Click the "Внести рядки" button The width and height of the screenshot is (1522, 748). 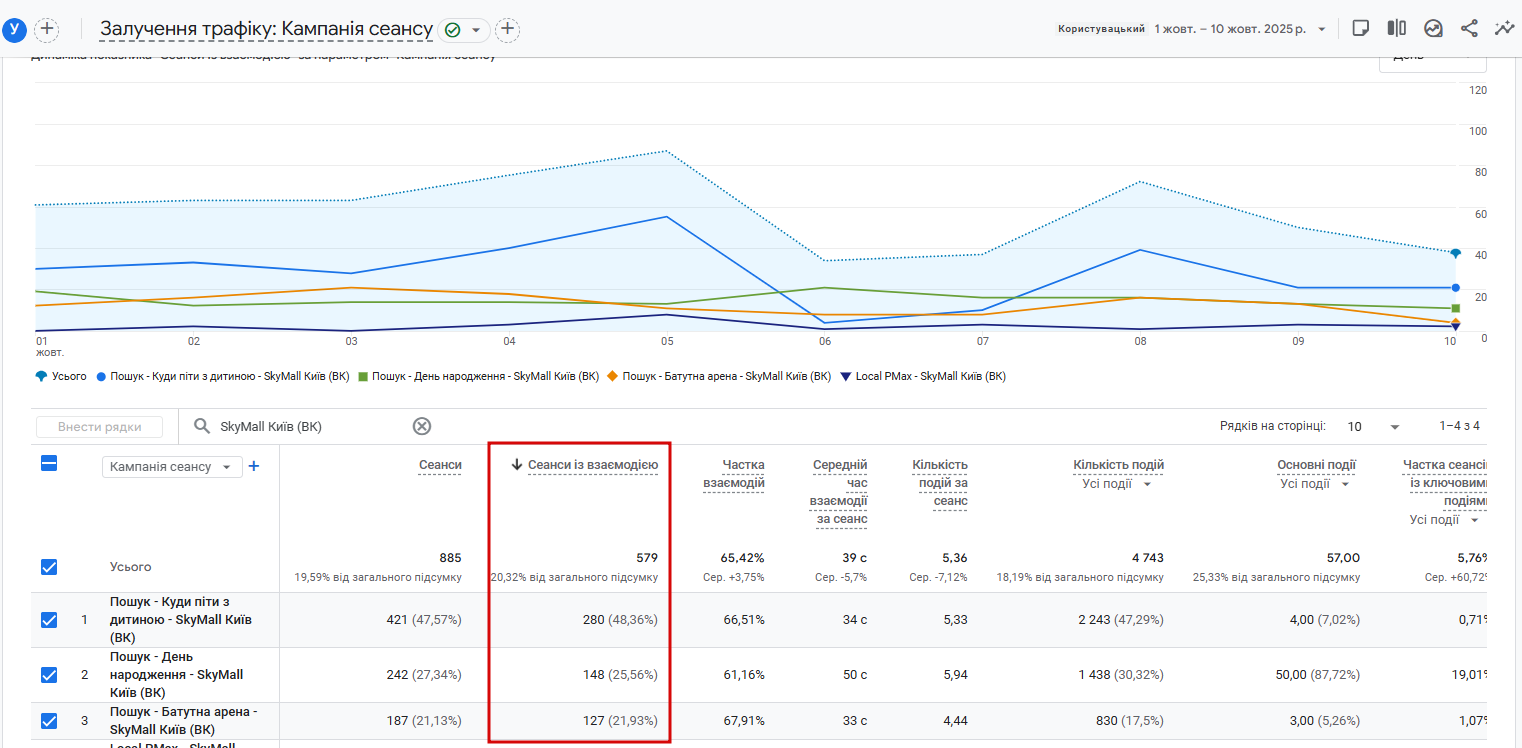click(100, 427)
